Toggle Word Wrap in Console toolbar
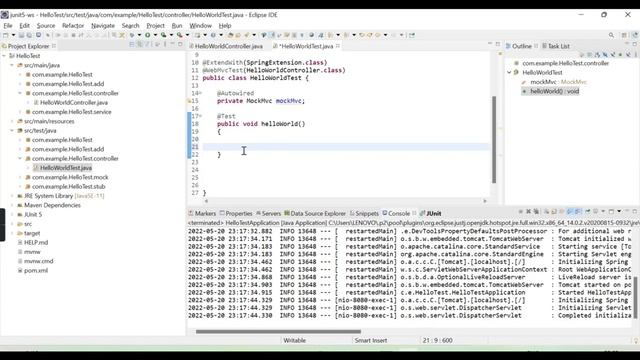 (x=562, y=211)
